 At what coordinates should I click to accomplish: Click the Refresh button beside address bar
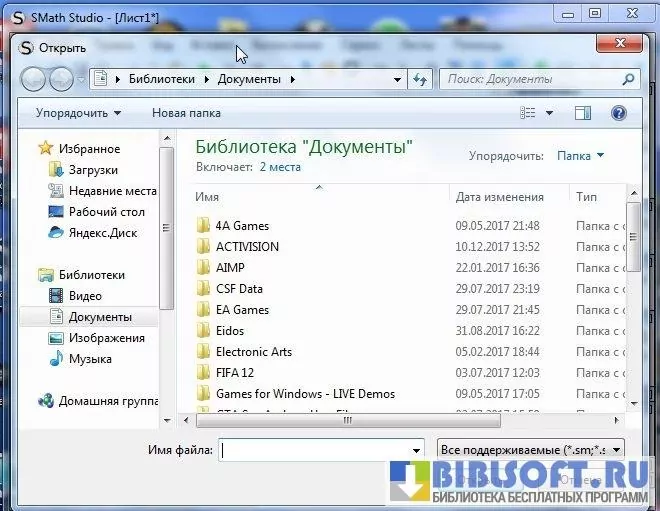(420, 79)
